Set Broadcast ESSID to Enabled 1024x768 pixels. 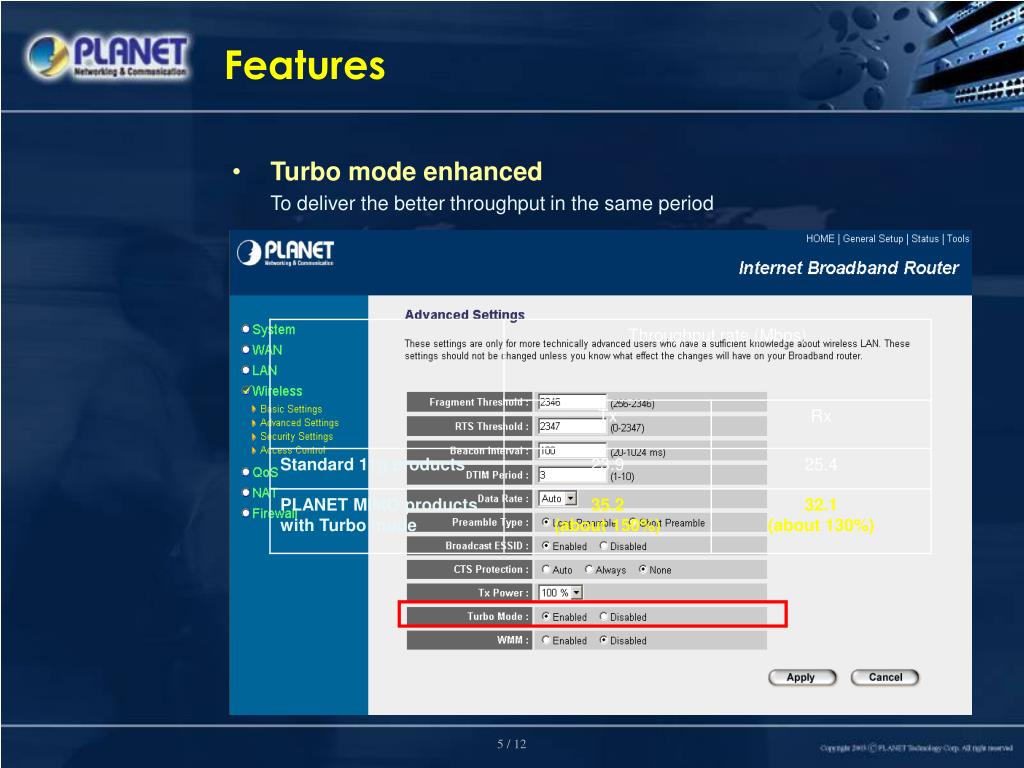[x=546, y=545]
